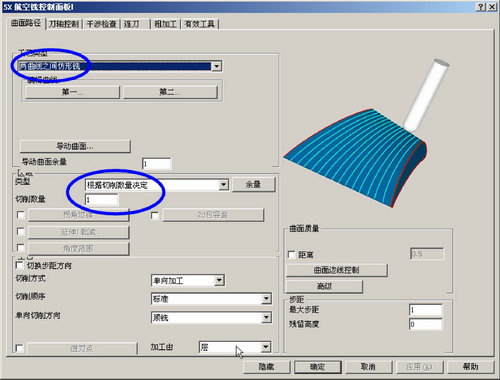
Task: Toggle the 切换步距方向 checkbox
Action: 20,266
